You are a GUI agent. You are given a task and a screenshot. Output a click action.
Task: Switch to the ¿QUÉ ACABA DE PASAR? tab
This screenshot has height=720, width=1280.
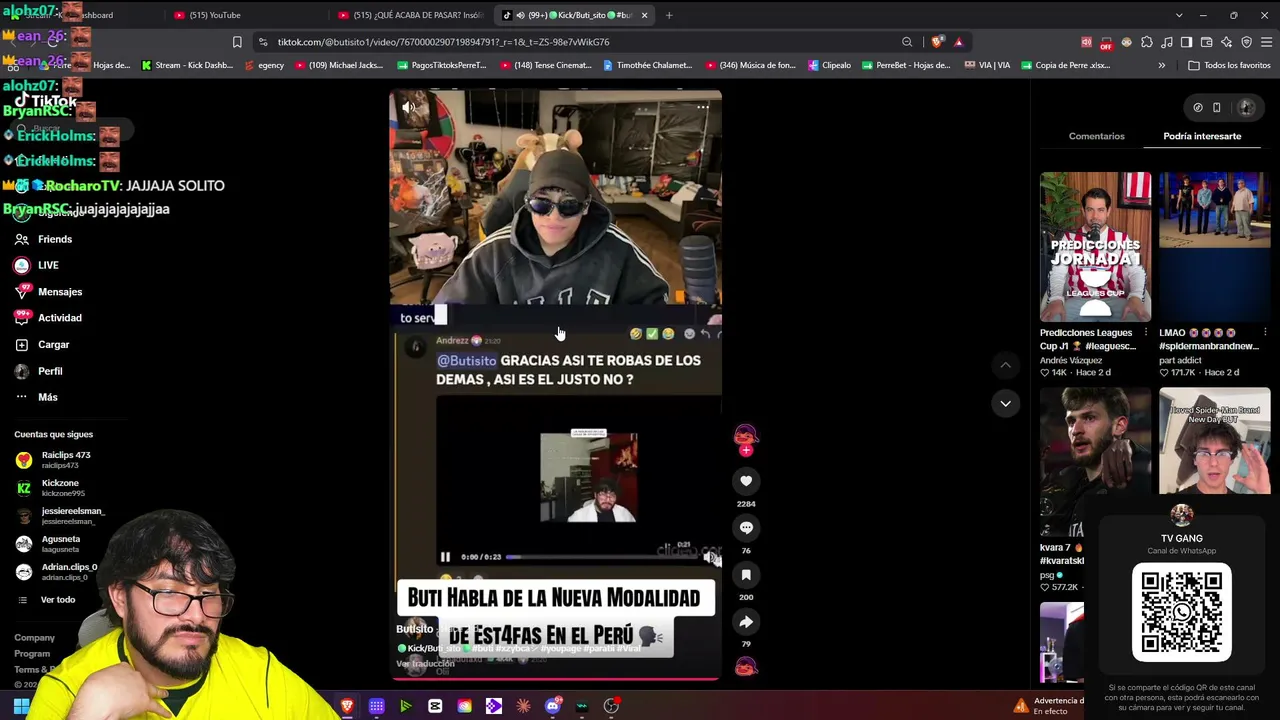click(x=410, y=15)
